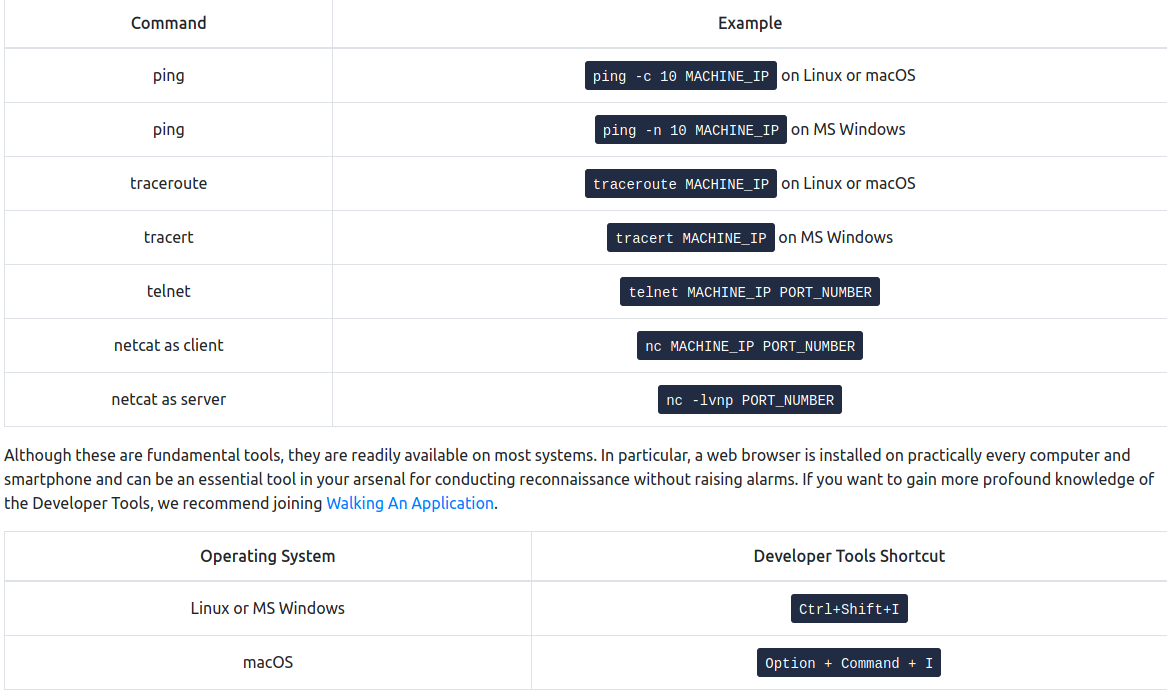Click the tracert command name cell
The height and width of the screenshot is (690, 1167).
(x=168, y=238)
